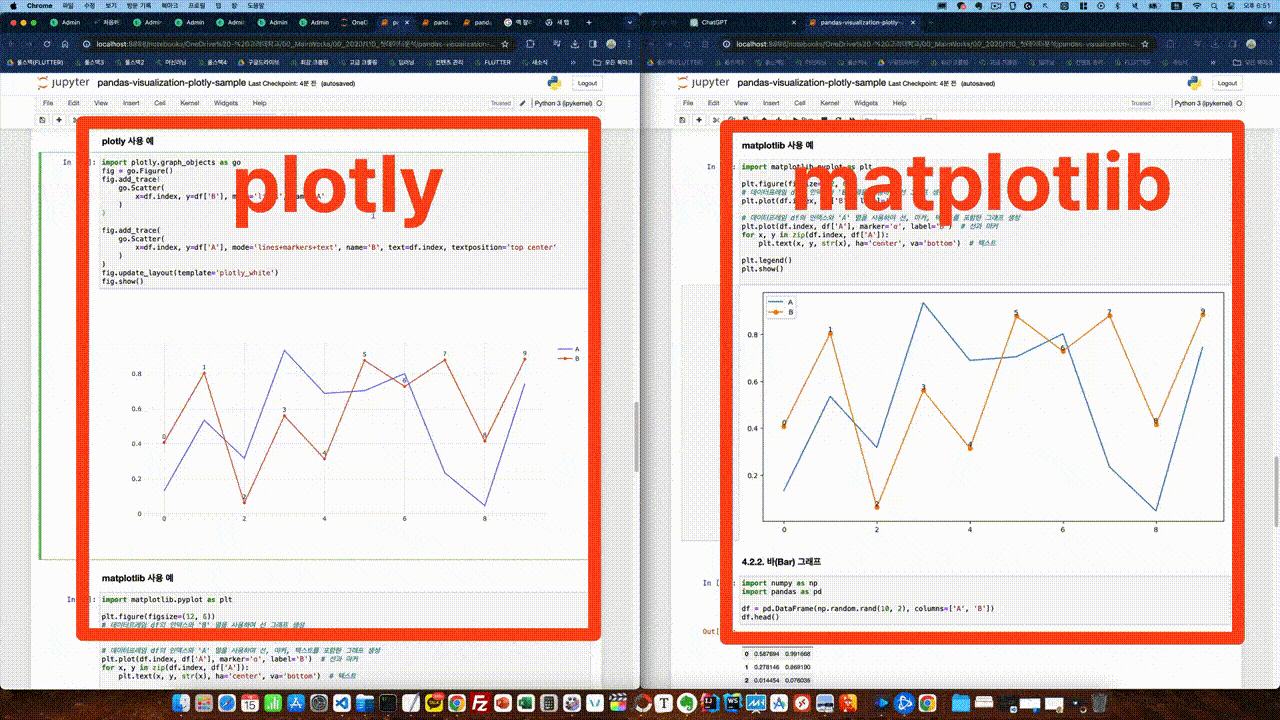Open the Kernel menu in right Jupyter notebook
1280x720 pixels.
(x=830, y=103)
